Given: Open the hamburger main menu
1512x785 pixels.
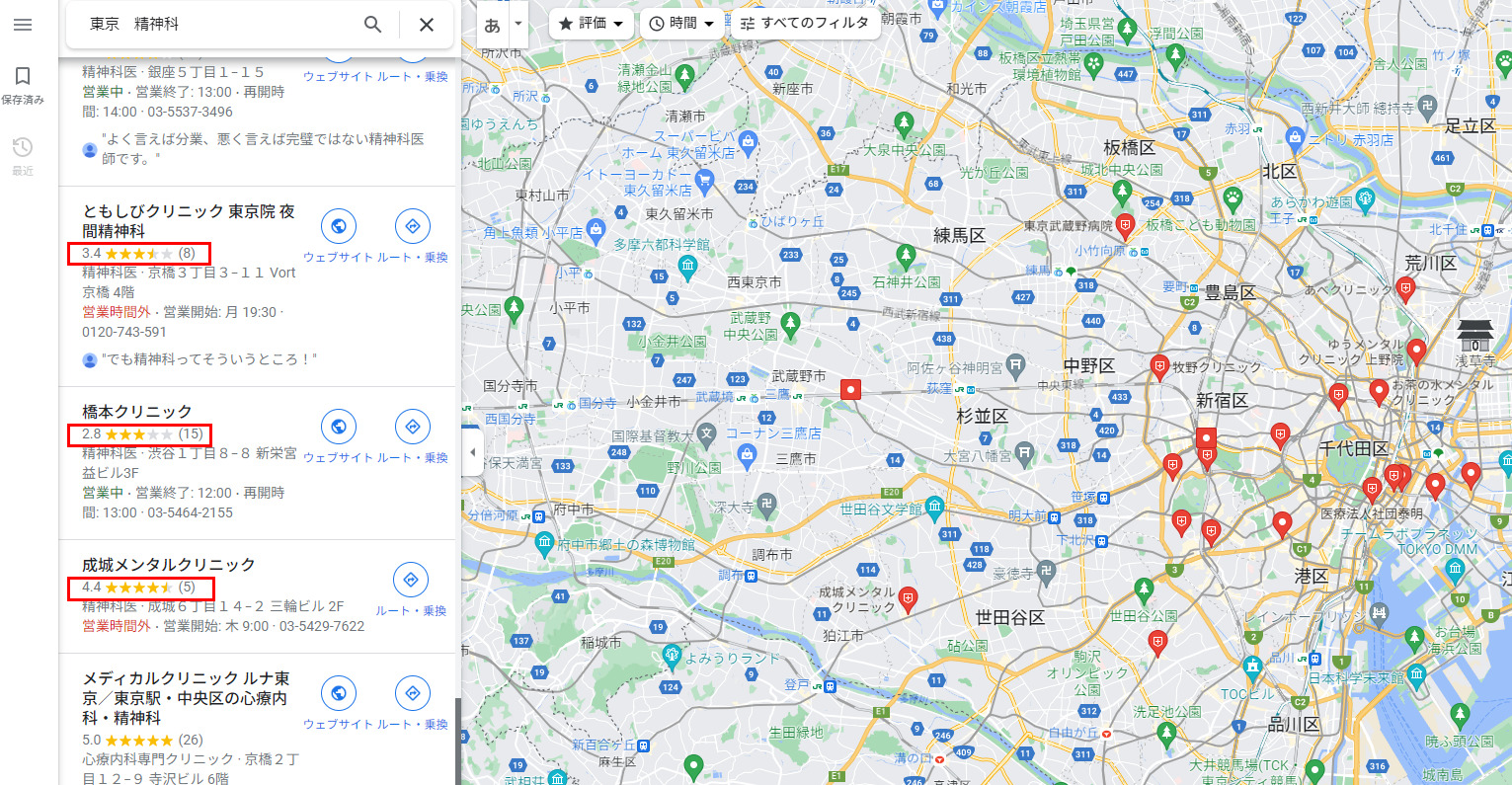Looking at the screenshot, I should click(x=23, y=25).
